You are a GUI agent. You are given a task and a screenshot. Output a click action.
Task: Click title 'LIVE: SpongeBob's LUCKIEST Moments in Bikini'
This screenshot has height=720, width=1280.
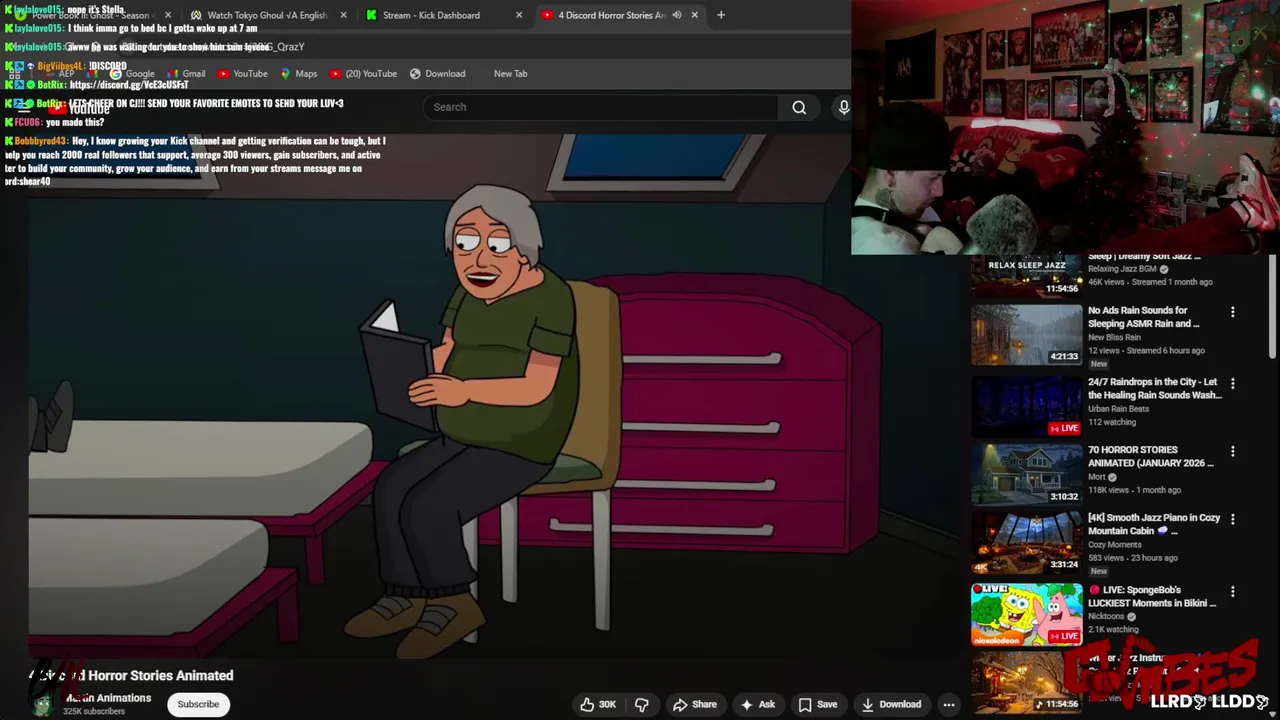[1152, 596]
